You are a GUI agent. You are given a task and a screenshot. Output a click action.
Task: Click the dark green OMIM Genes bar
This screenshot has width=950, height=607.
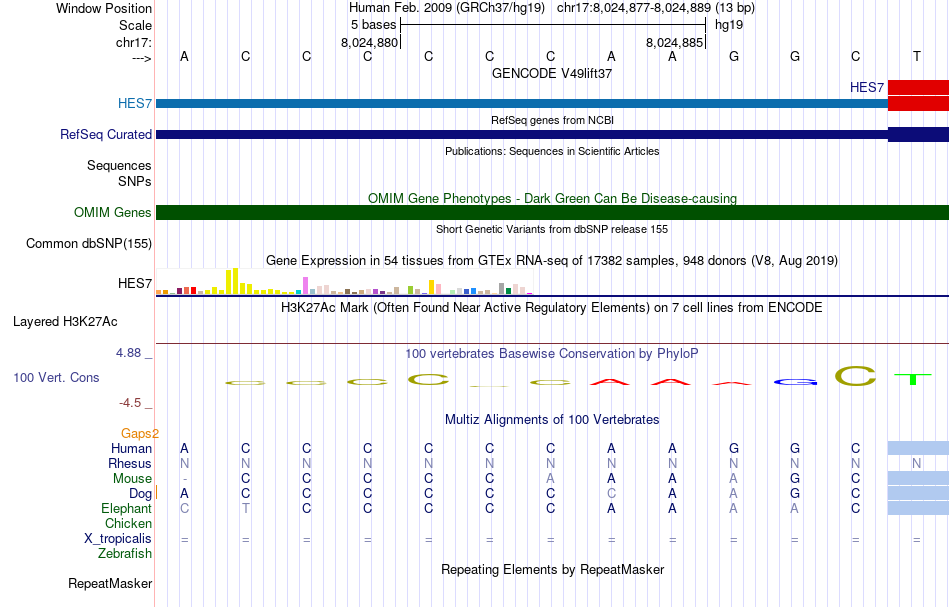[x=553, y=213]
